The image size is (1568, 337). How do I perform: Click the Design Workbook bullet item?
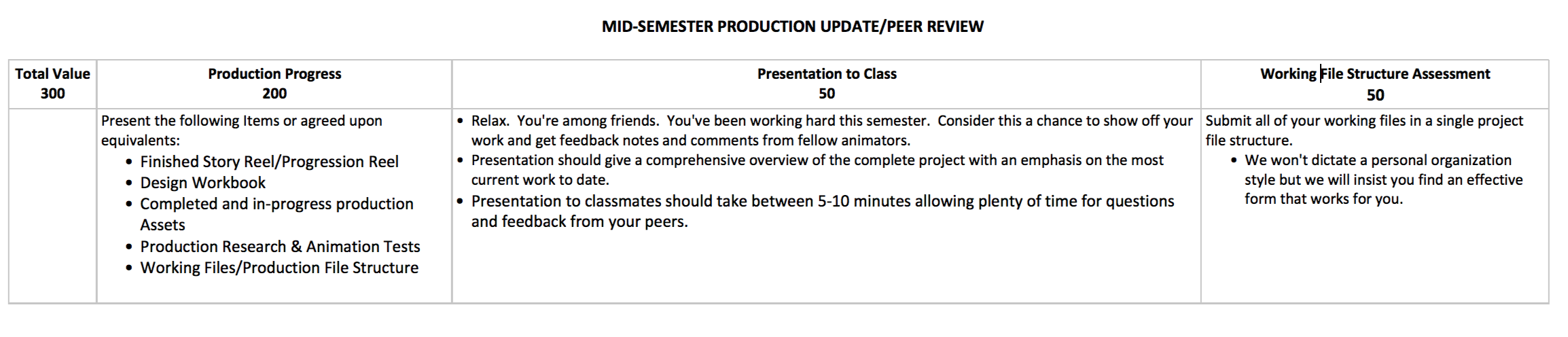(202, 183)
